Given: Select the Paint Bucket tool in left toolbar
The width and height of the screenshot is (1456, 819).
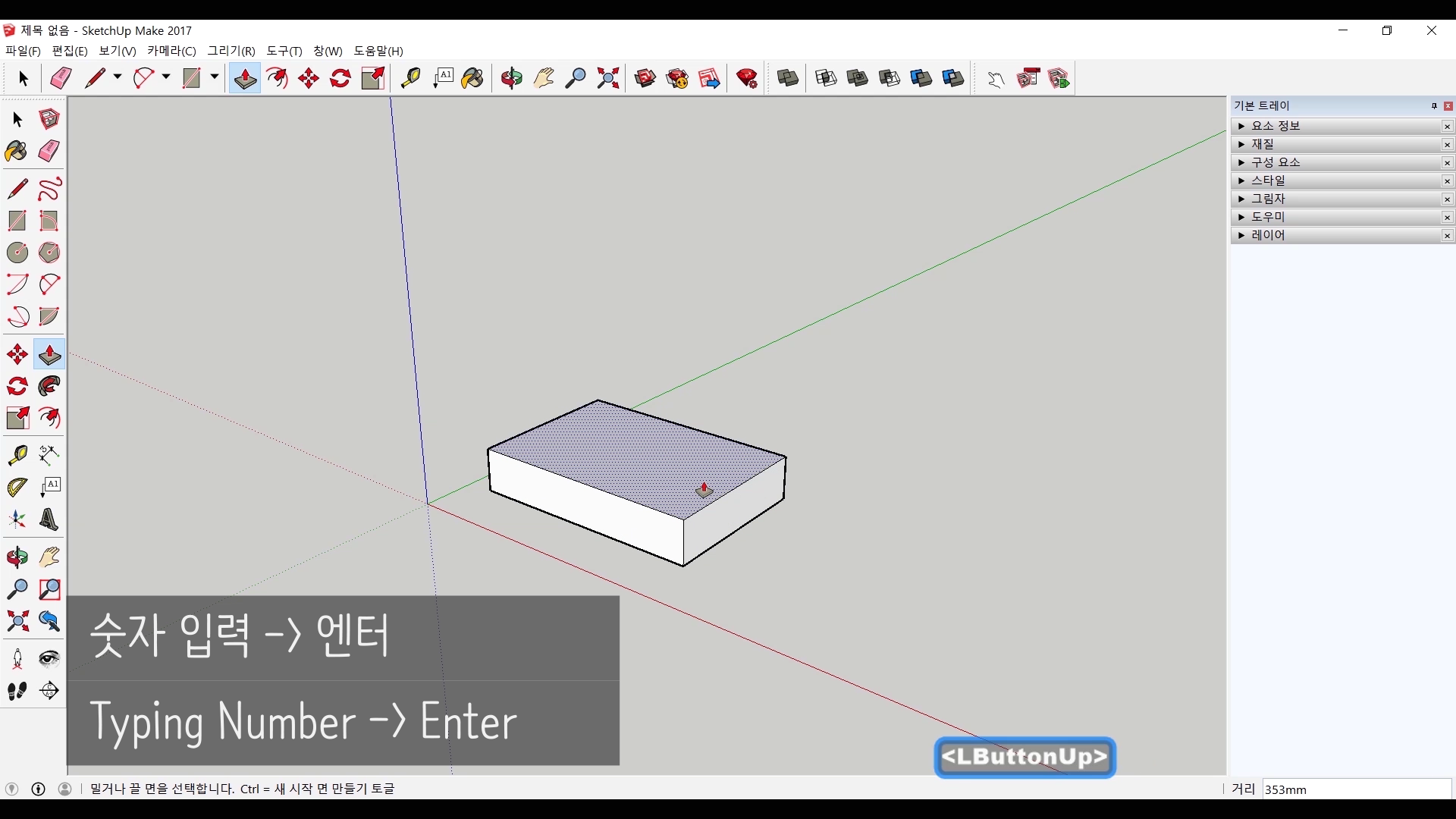Looking at the screenshot, I should pos(16,151).
